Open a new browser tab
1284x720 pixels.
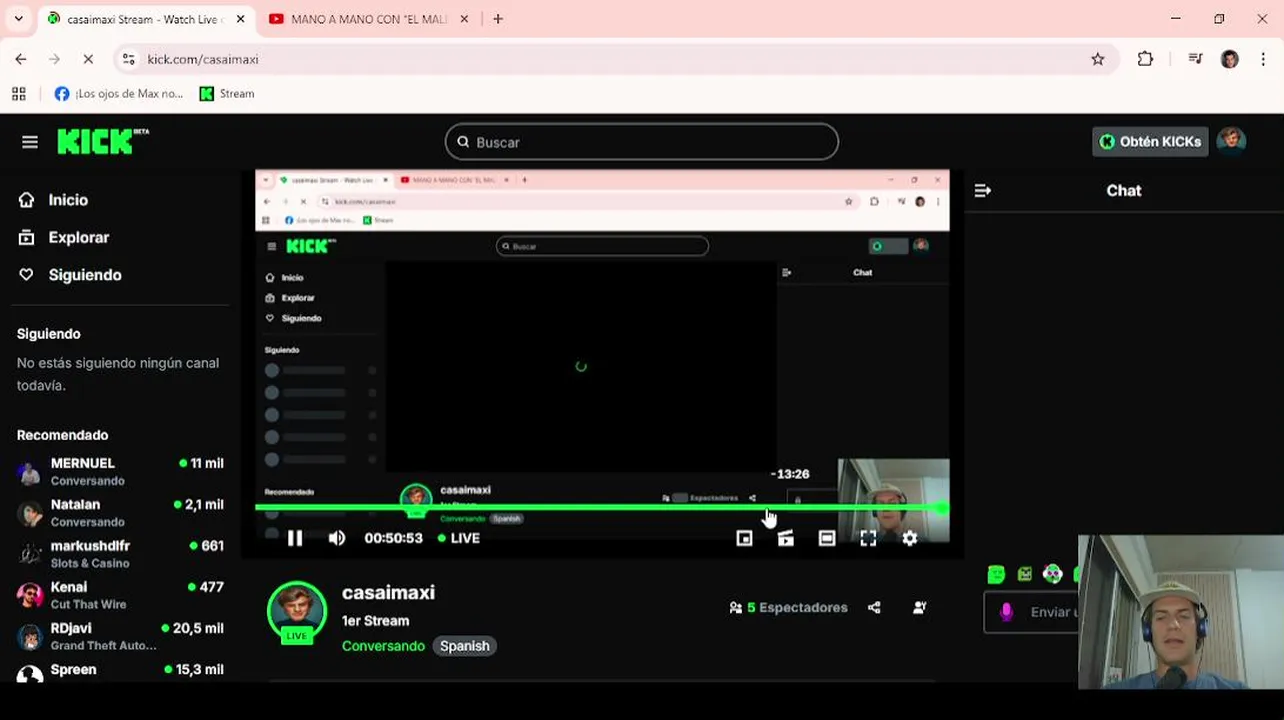(x=498, y=19)
